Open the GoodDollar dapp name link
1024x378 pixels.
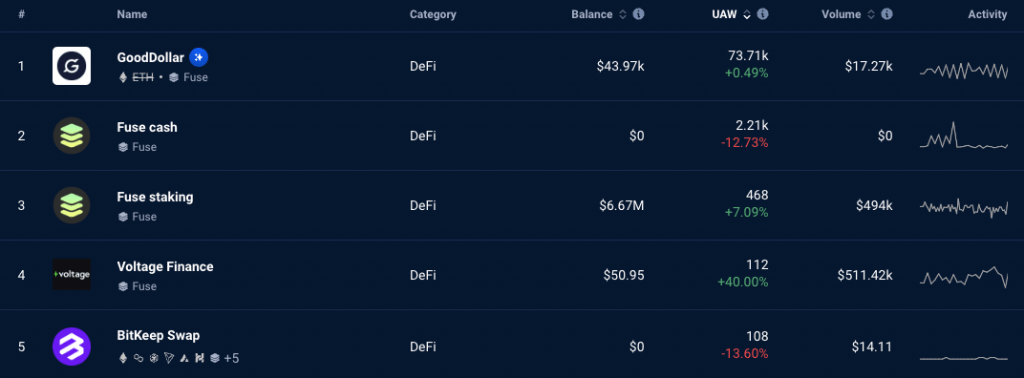click(x=150, y=57)
